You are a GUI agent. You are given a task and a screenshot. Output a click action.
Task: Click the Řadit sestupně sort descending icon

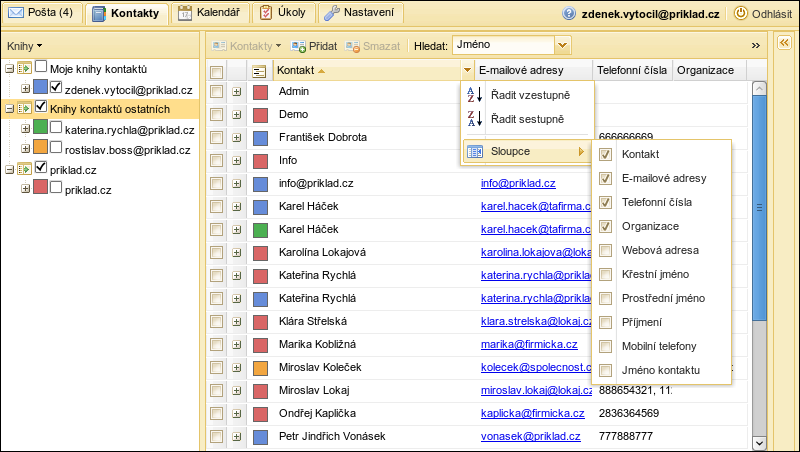(475, 120)
